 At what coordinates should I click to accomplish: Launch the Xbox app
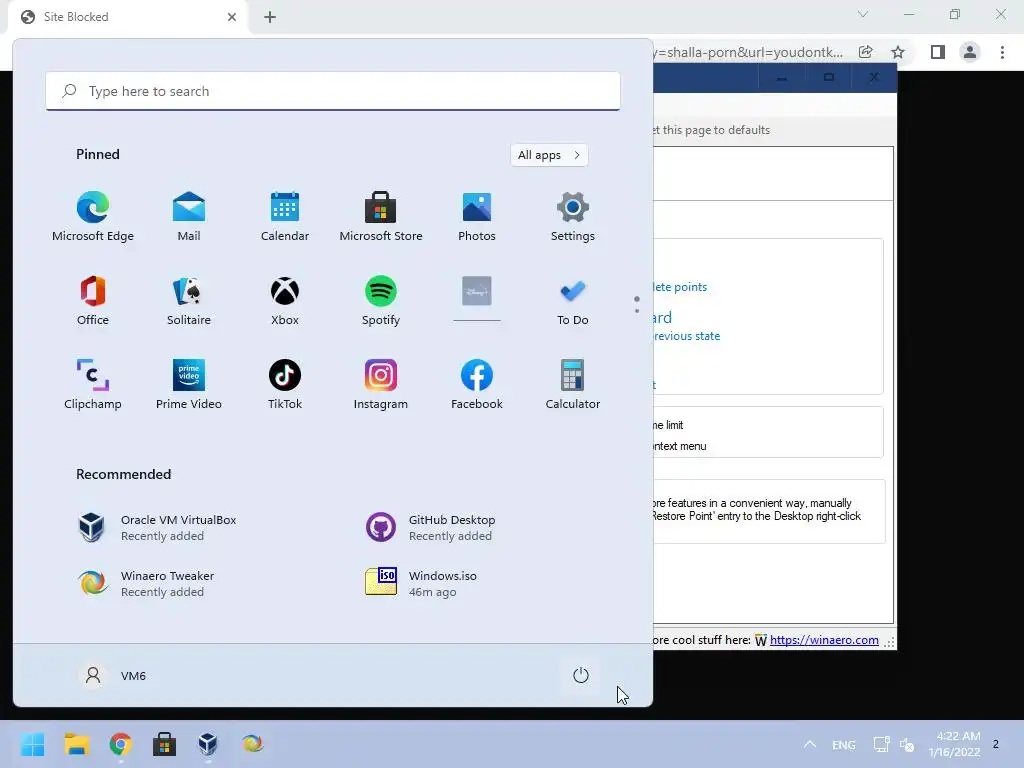click(x=285, y=300)
